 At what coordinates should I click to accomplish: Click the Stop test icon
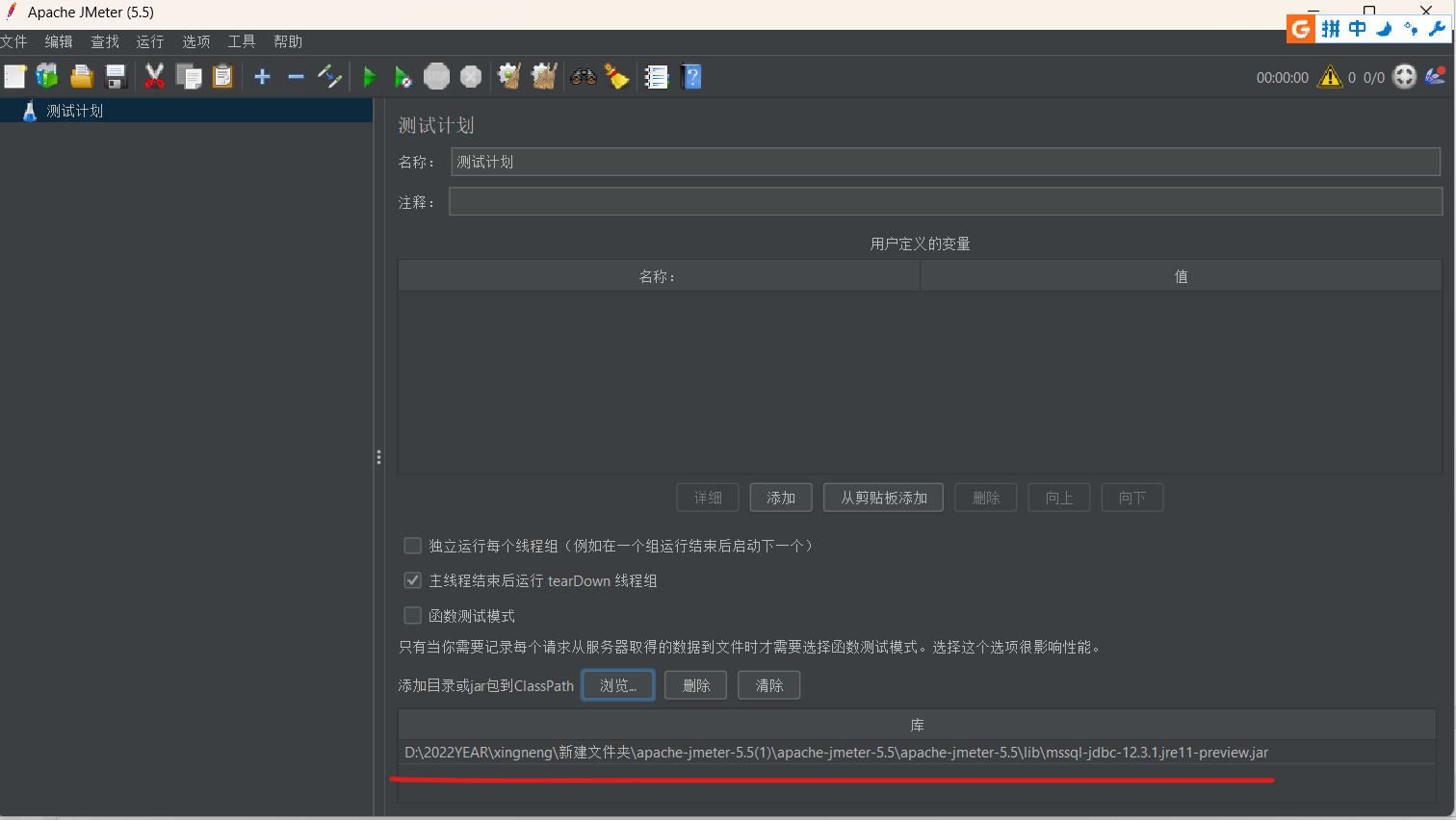click(x=436, y=76)
